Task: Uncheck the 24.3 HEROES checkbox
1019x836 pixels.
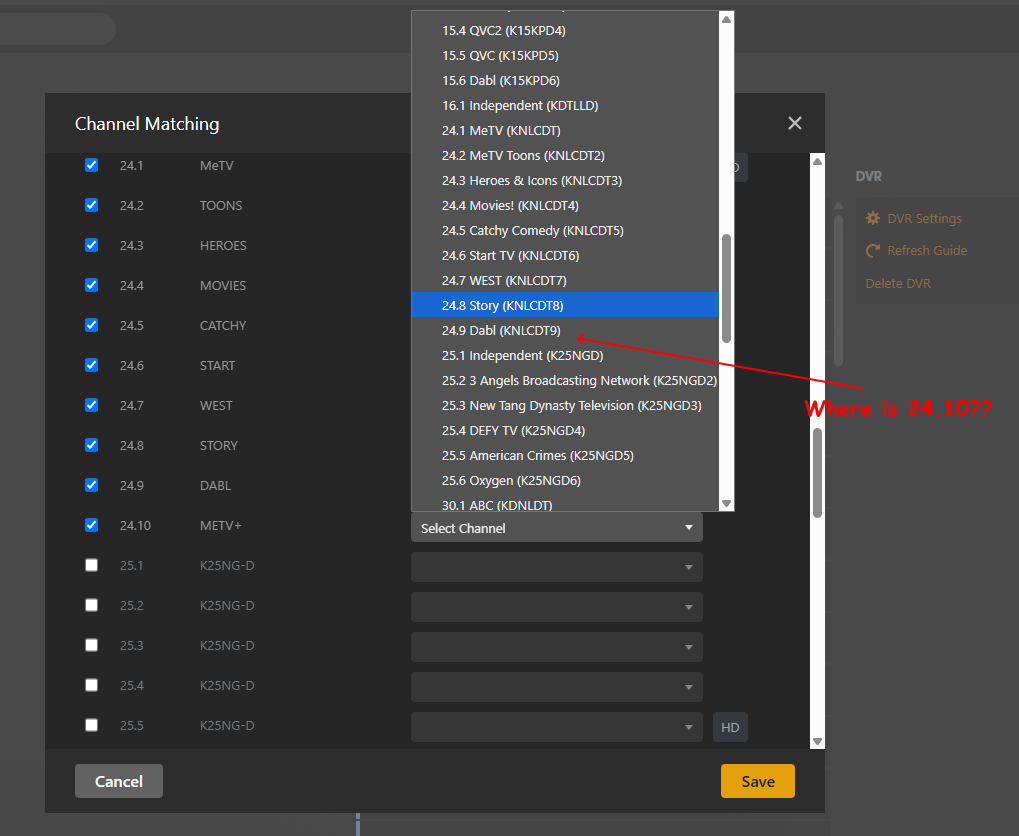Action: 92,245
